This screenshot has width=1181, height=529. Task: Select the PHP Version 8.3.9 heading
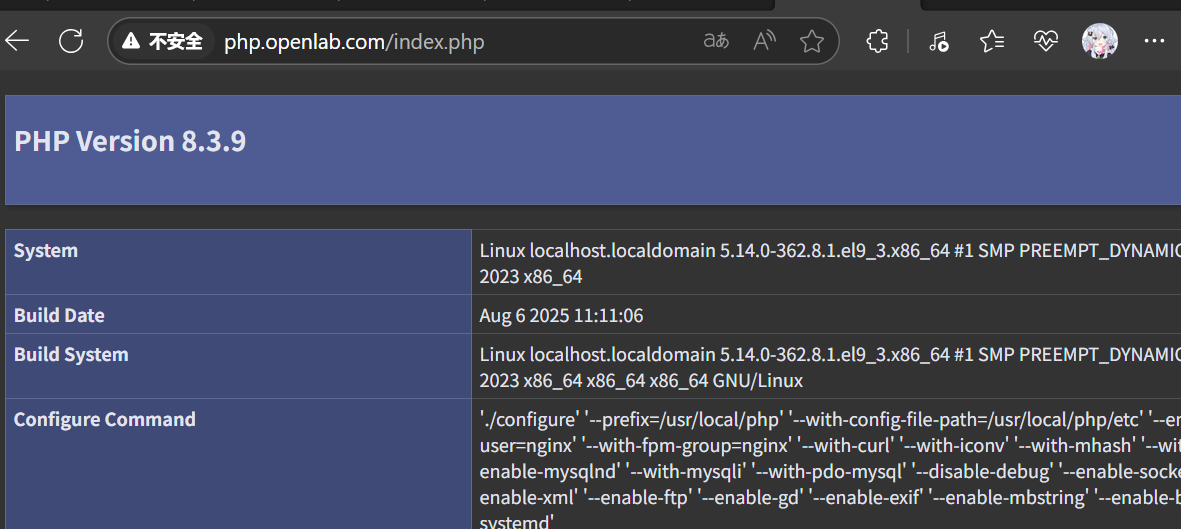click(x=130, y=141)
